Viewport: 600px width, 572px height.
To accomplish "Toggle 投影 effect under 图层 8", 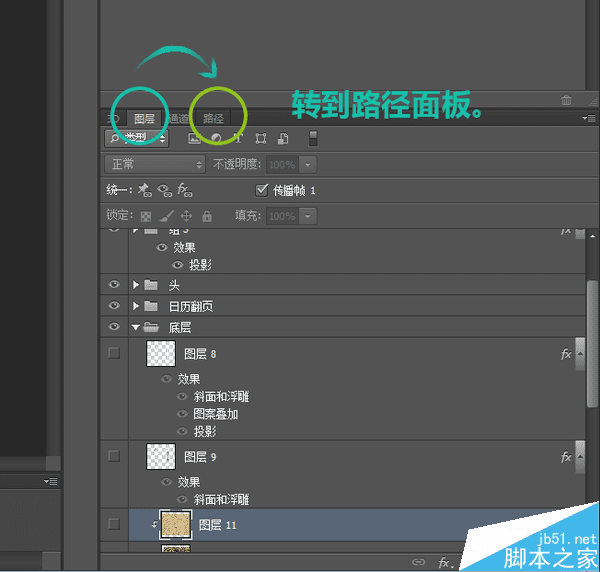I will 183,431.
